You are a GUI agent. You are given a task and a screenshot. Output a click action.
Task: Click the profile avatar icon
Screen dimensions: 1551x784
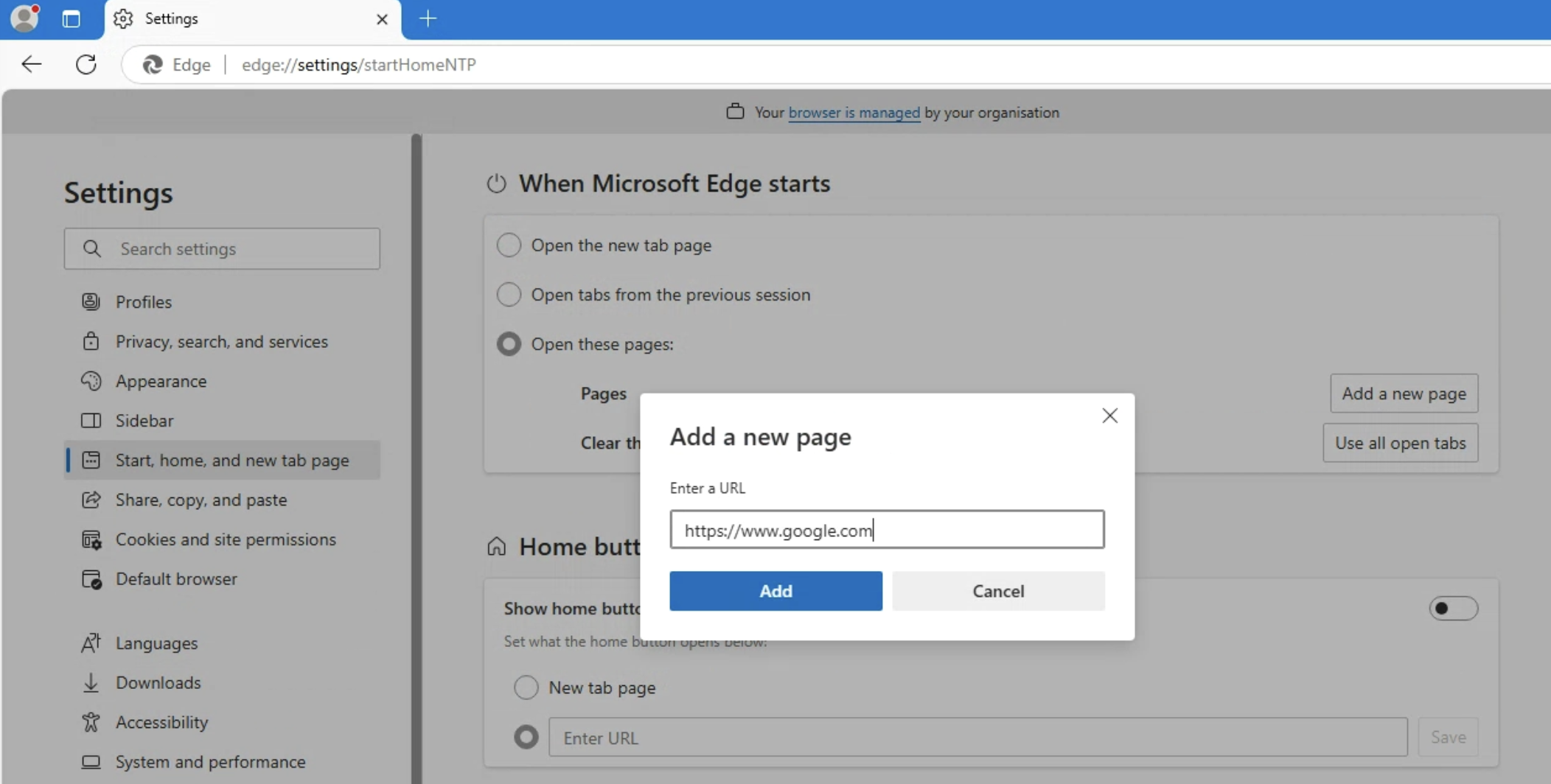coord(24,18)
